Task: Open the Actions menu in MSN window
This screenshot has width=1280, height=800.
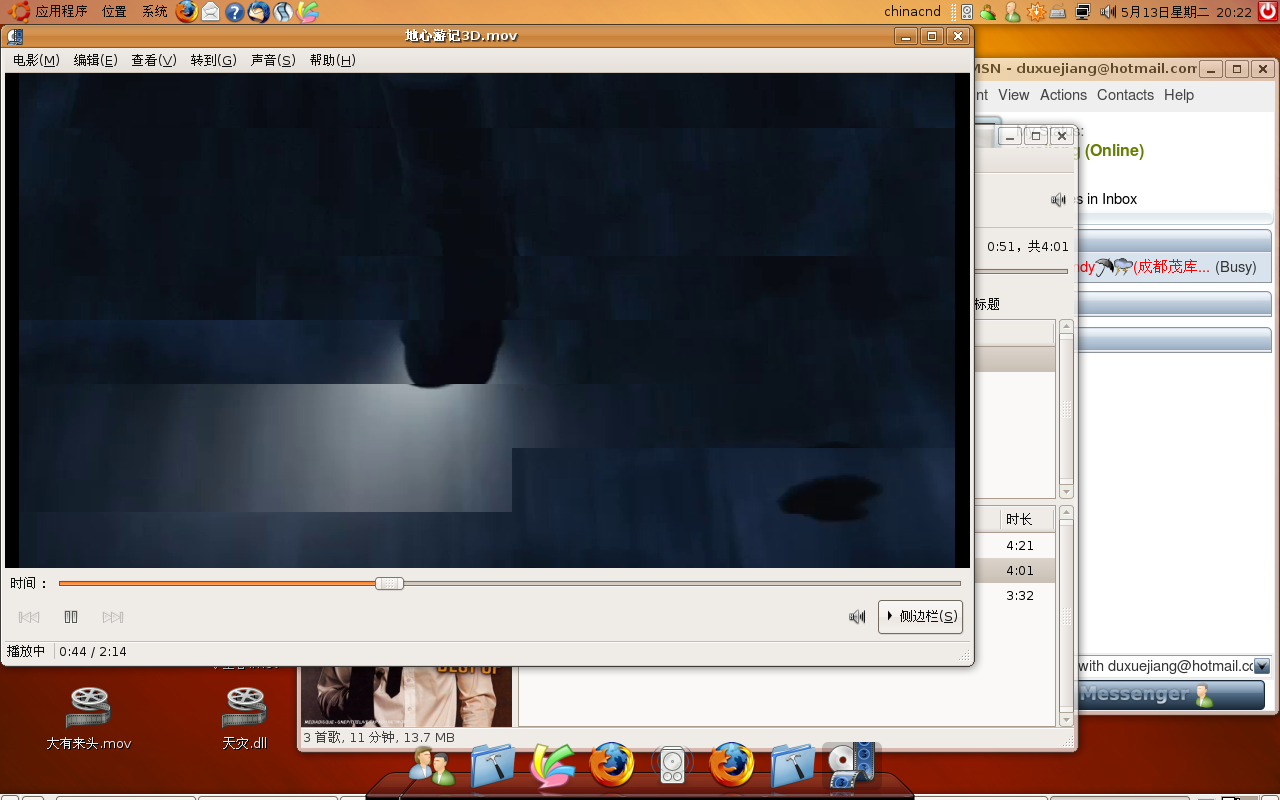Action: pyautogui.click(x=1063, y=95)
